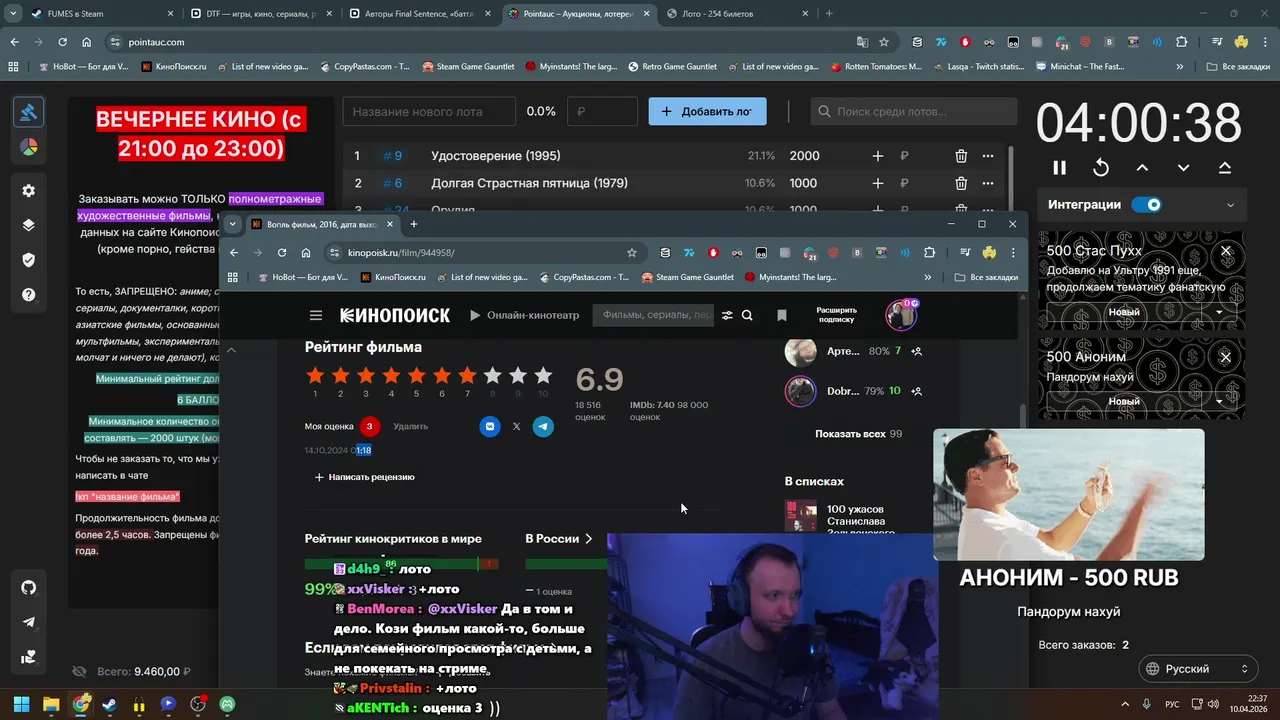Screen dimensions: 1280x720
Task: Delete the lot Удостоверение (1995)
Action: coord(961,156)
